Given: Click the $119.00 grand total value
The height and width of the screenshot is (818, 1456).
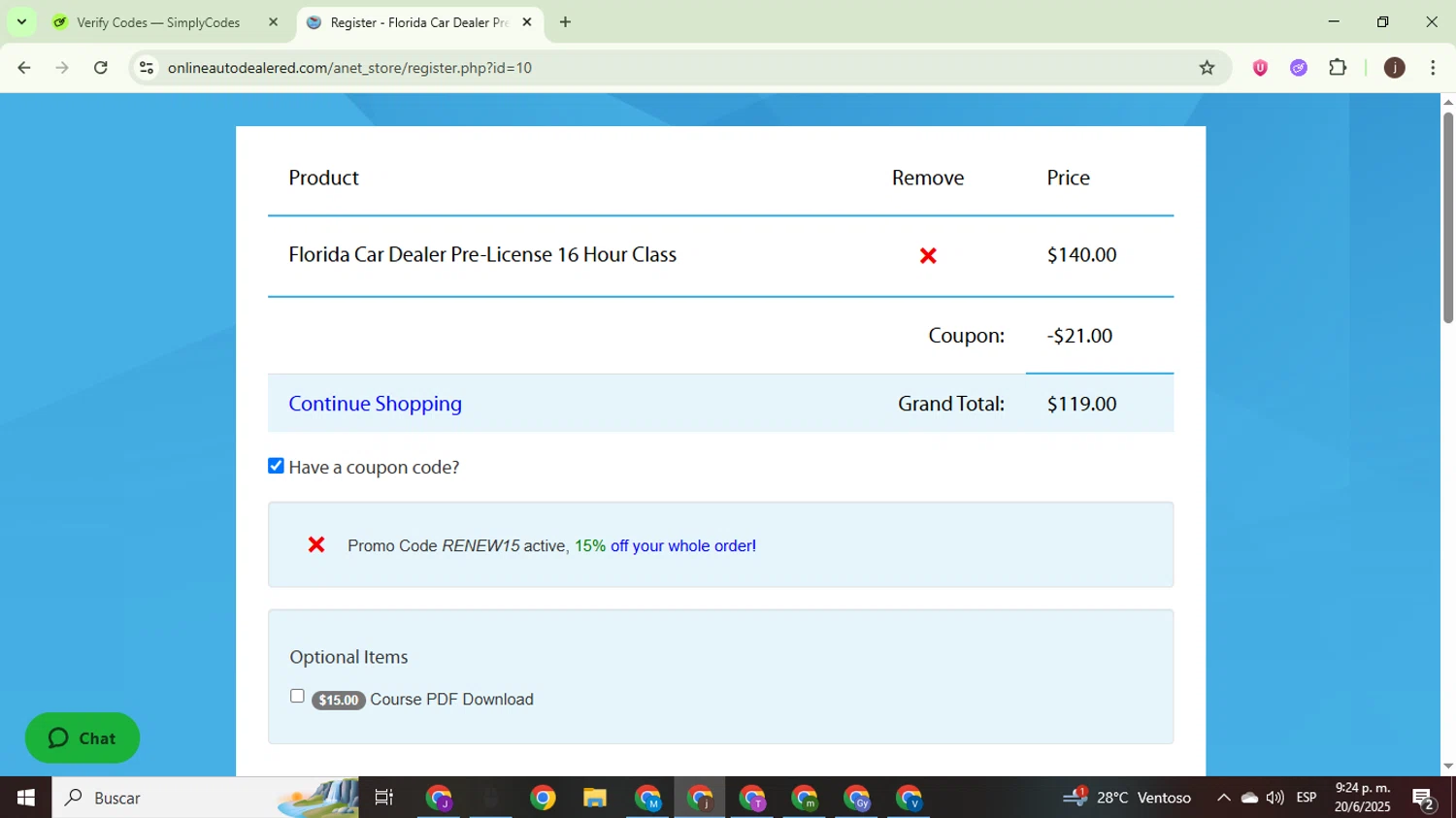Looking at the screenshot, I should click(x=1081, y=404).
